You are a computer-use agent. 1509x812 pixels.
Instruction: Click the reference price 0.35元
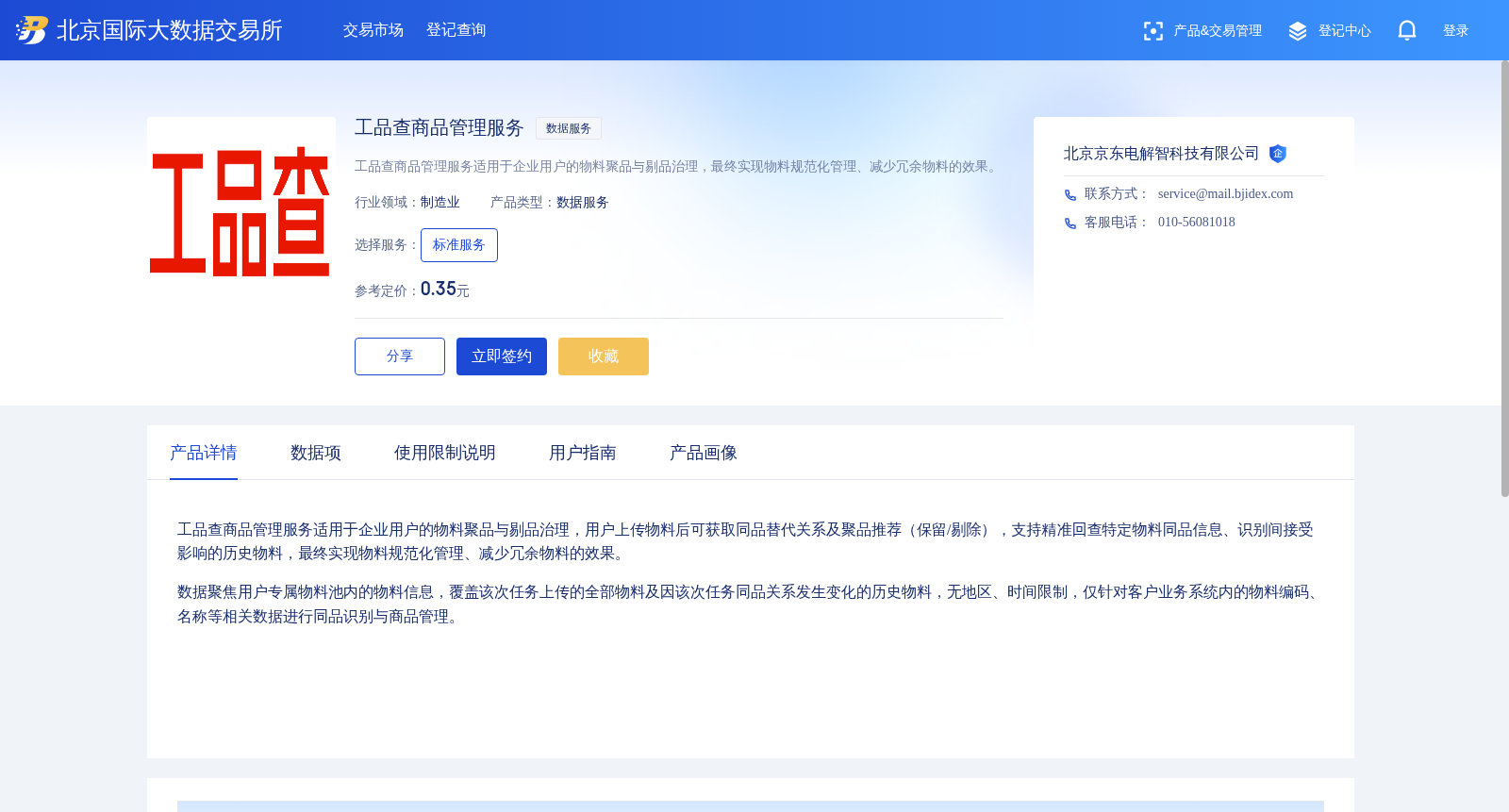445,290
